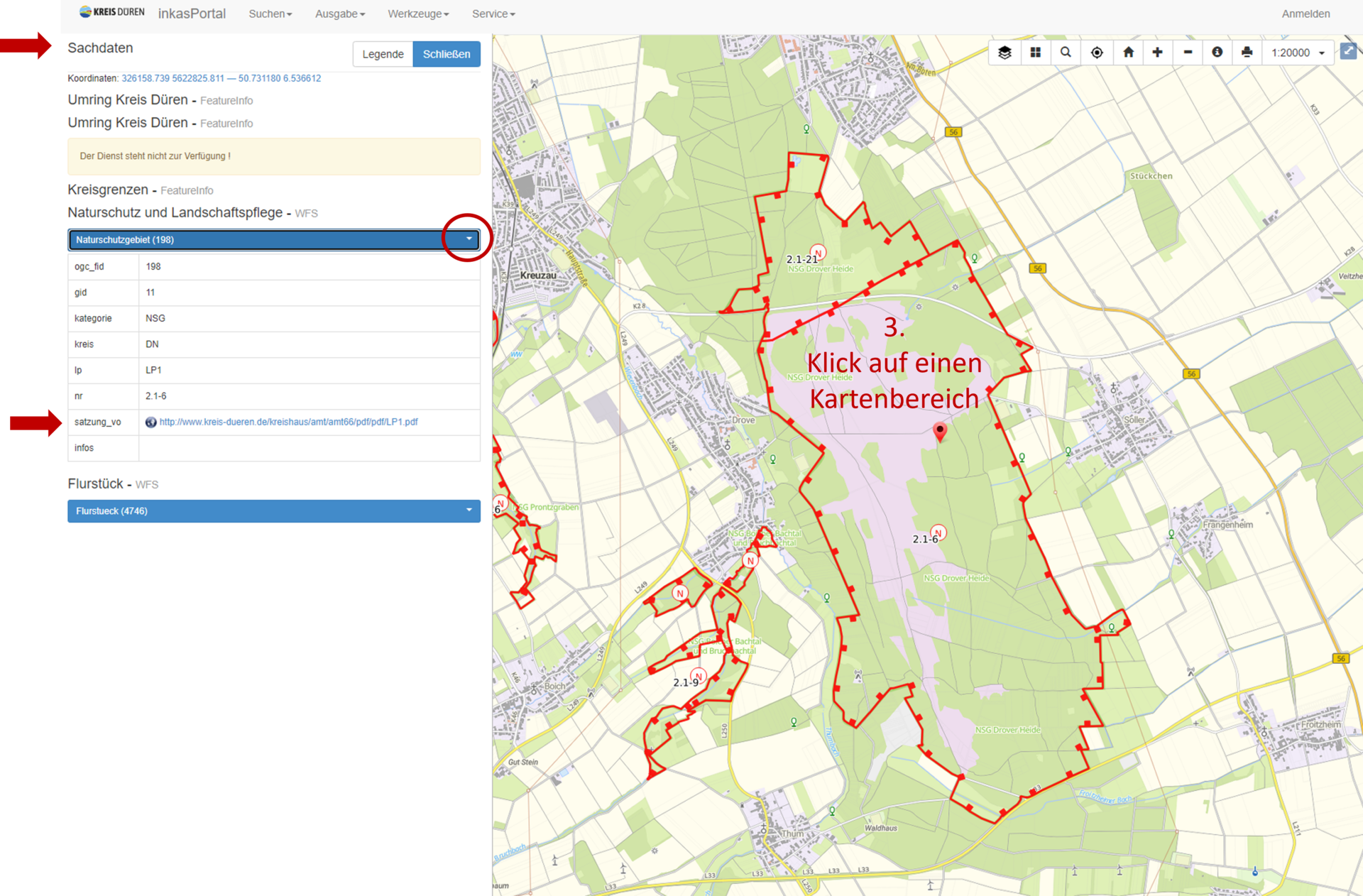
Task: Toggle fullscreen map with expand icon
Action: pyautogui.click(x=1348, y=51)
